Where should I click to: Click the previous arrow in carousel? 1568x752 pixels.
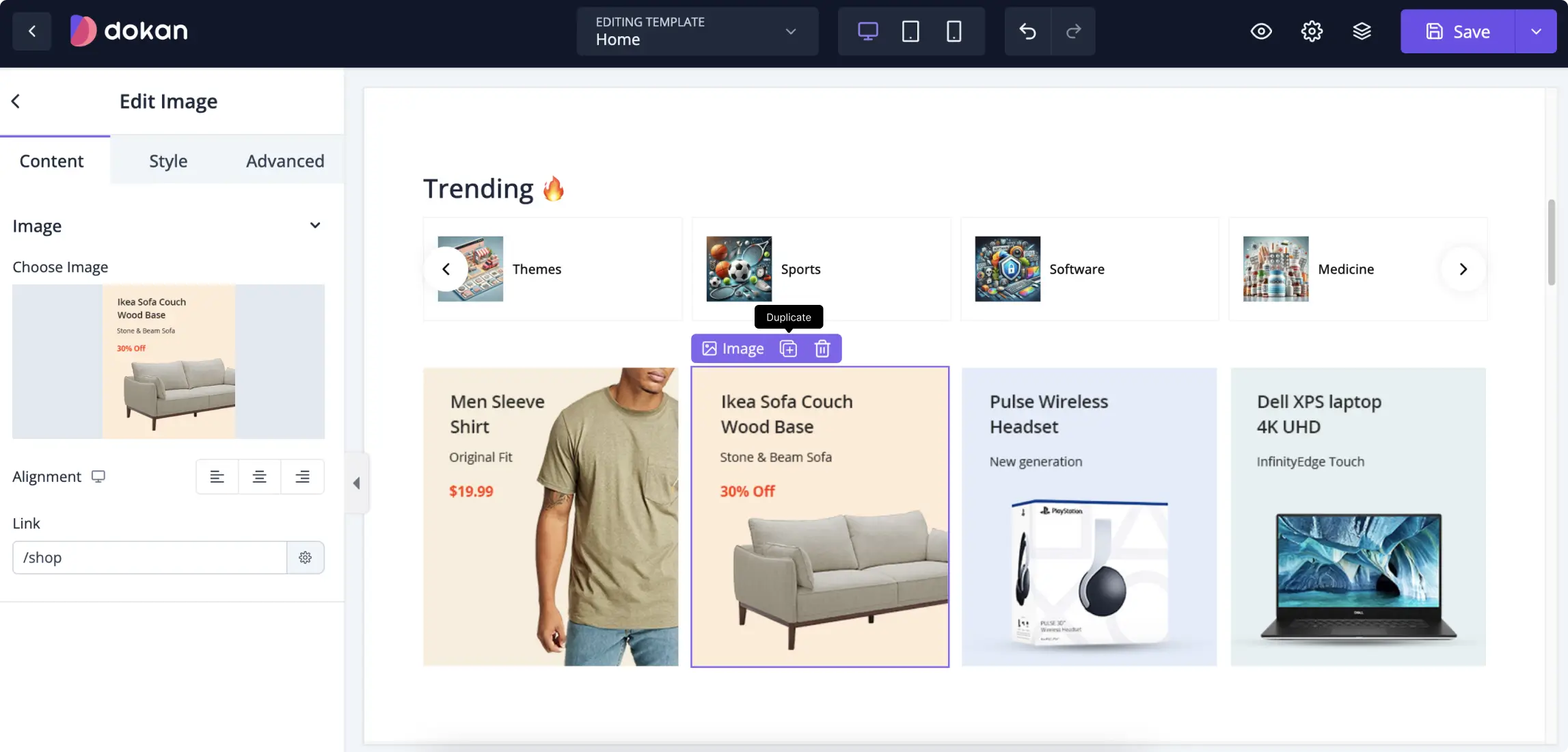(447, 269)
